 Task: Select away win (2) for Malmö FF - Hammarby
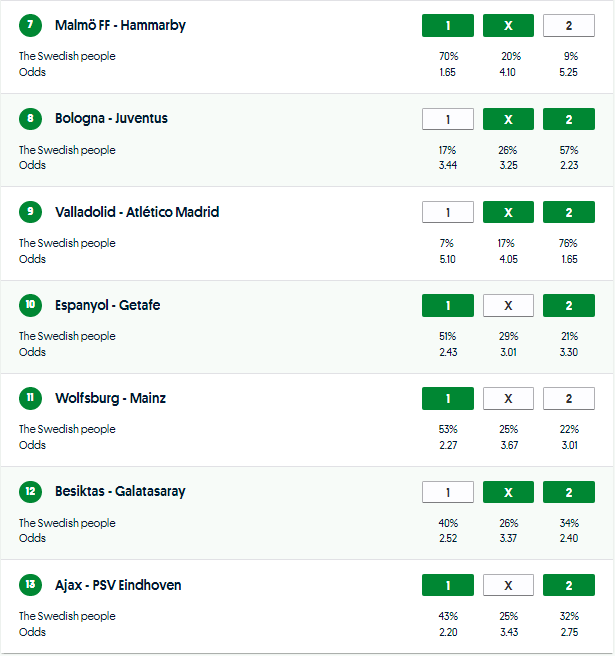point(568,26)
